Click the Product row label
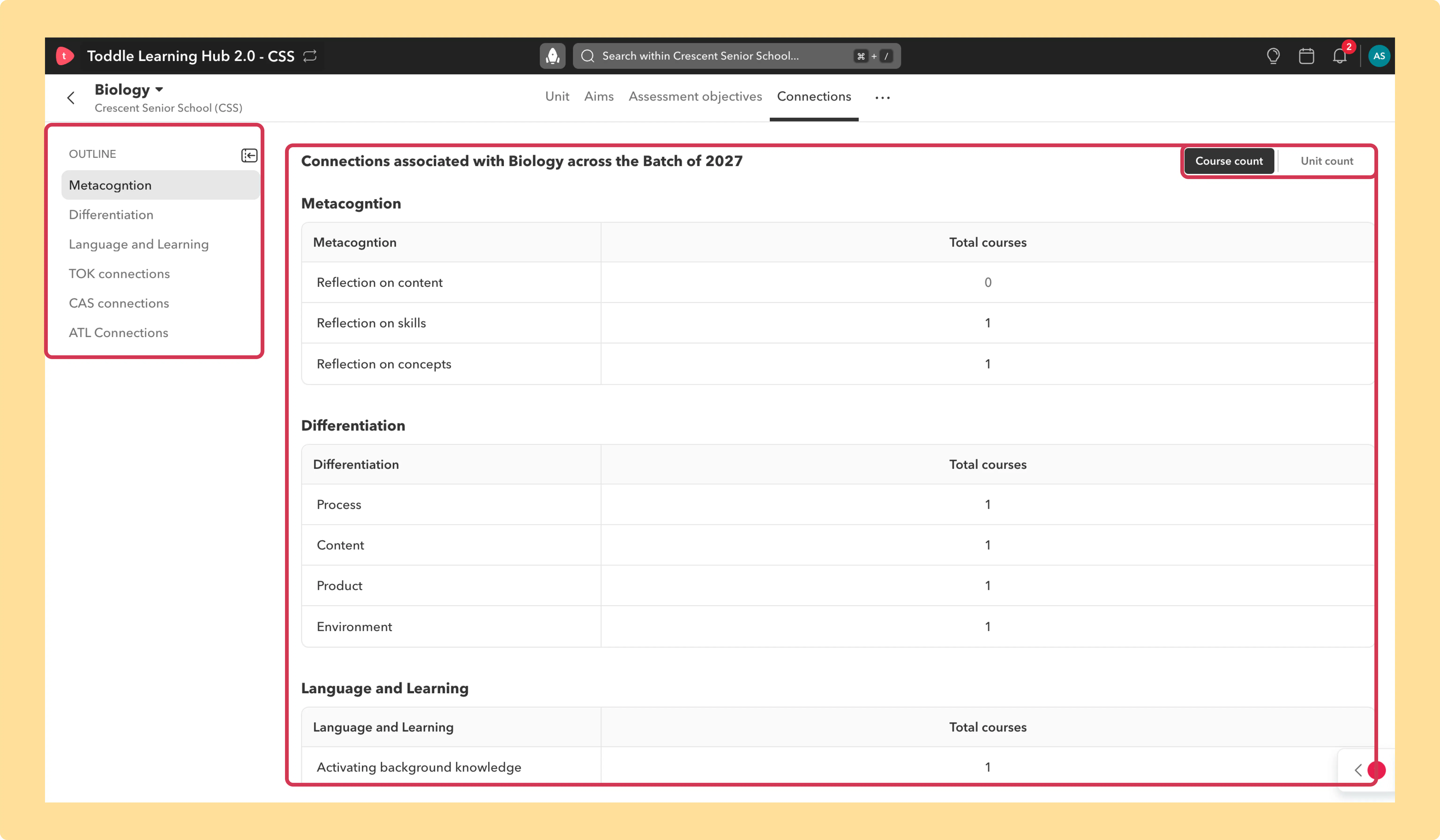Screen dimensions: 1440x840 (339, 586)
